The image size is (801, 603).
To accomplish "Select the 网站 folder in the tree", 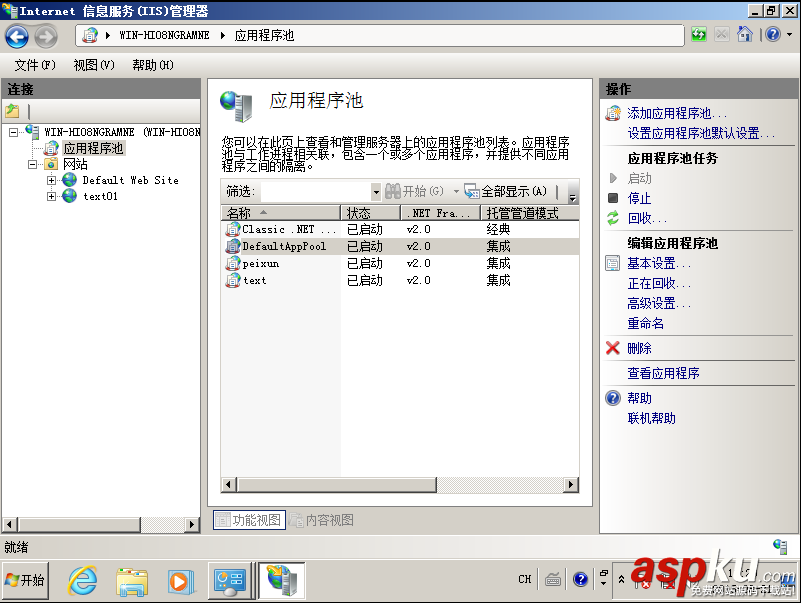I will click(x=75, y=164).
